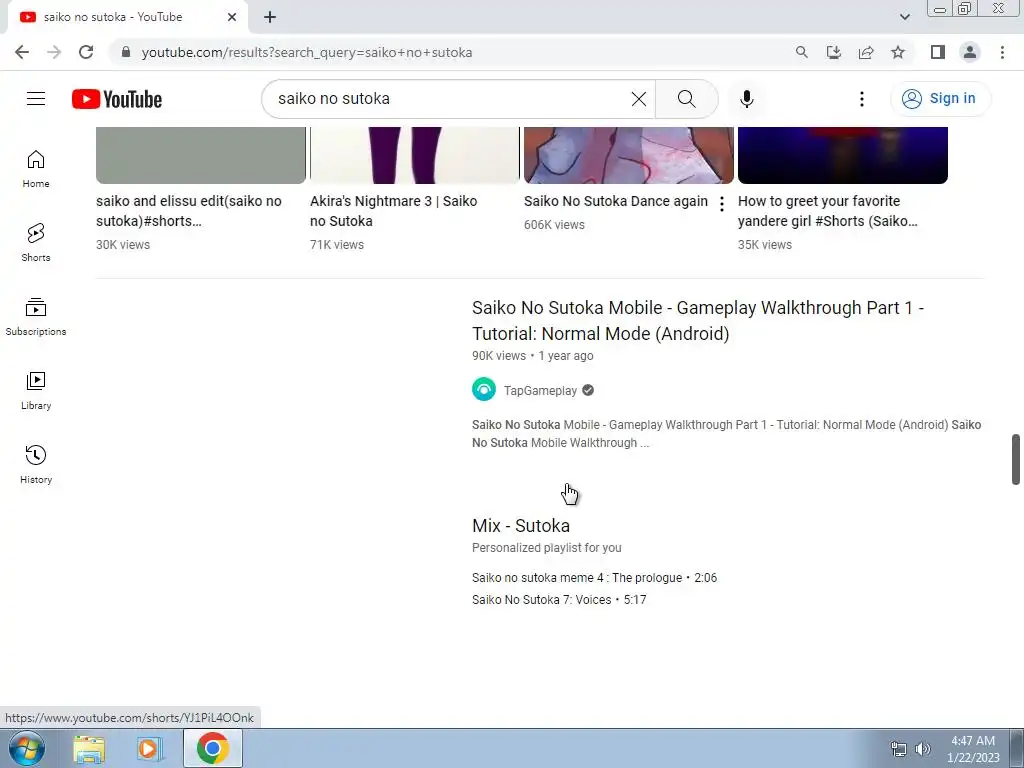View site information via the lock icon
Viewport: 1024px width, 768px height.
coord(126,52)
